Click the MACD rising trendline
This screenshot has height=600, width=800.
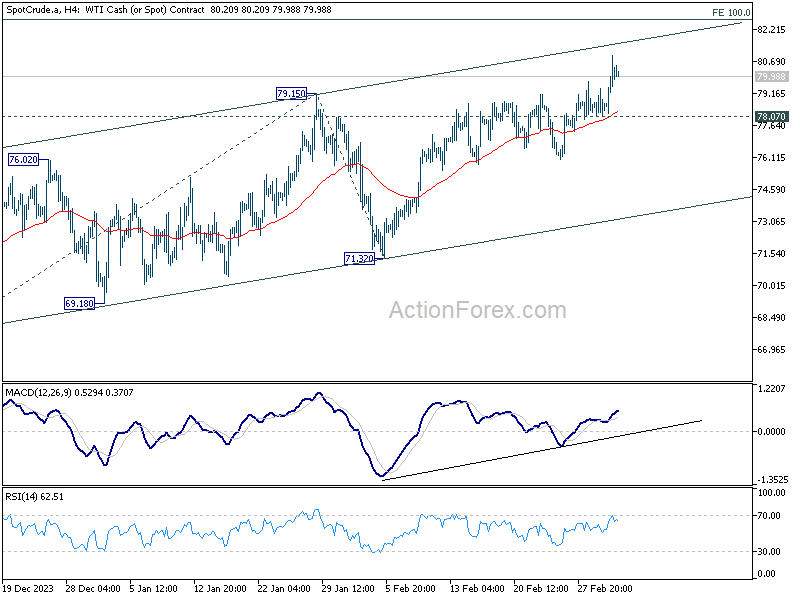[x=542, y=450]
